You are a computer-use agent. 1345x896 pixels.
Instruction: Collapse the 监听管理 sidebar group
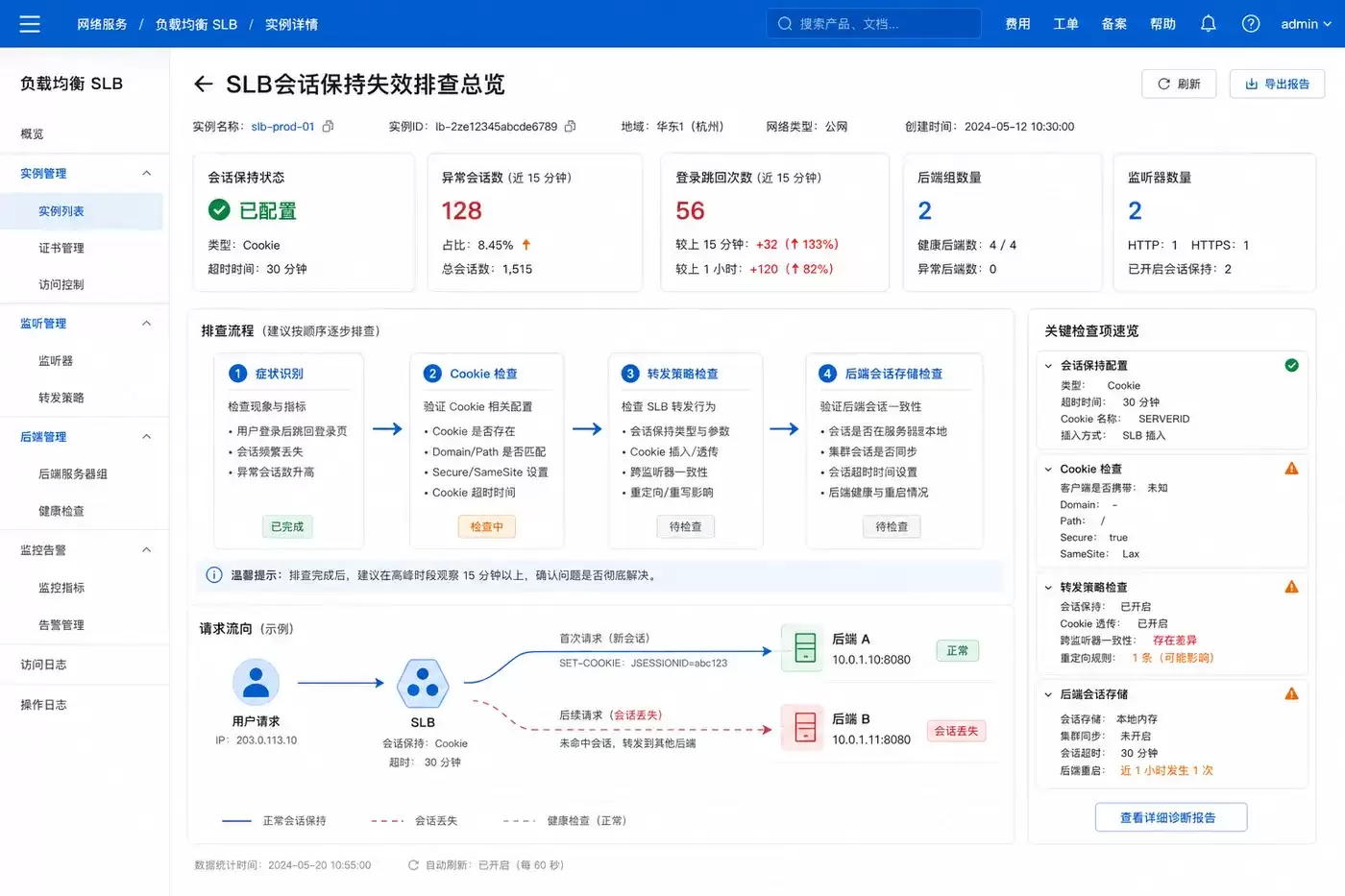[147, 324]
